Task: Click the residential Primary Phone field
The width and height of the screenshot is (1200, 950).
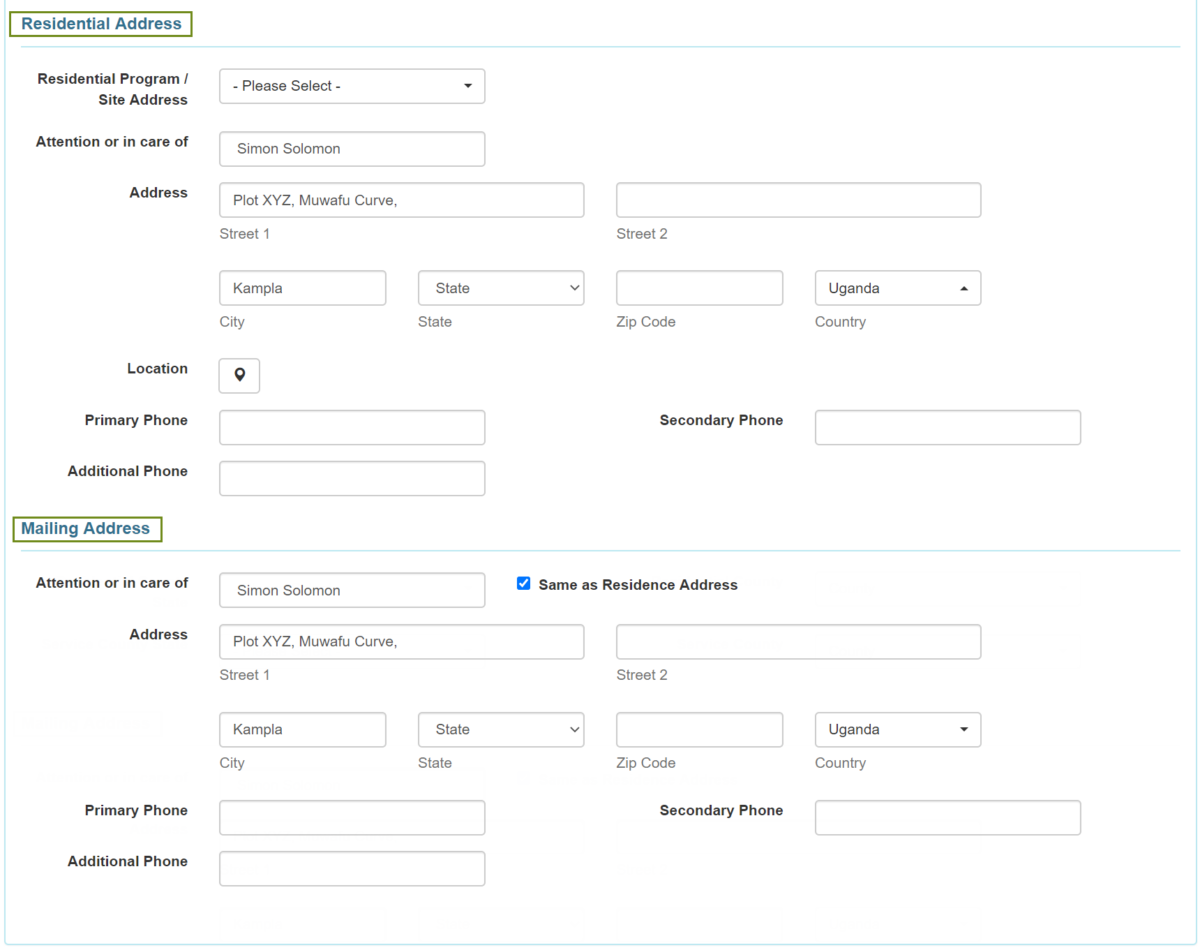Action: (352, 427)
